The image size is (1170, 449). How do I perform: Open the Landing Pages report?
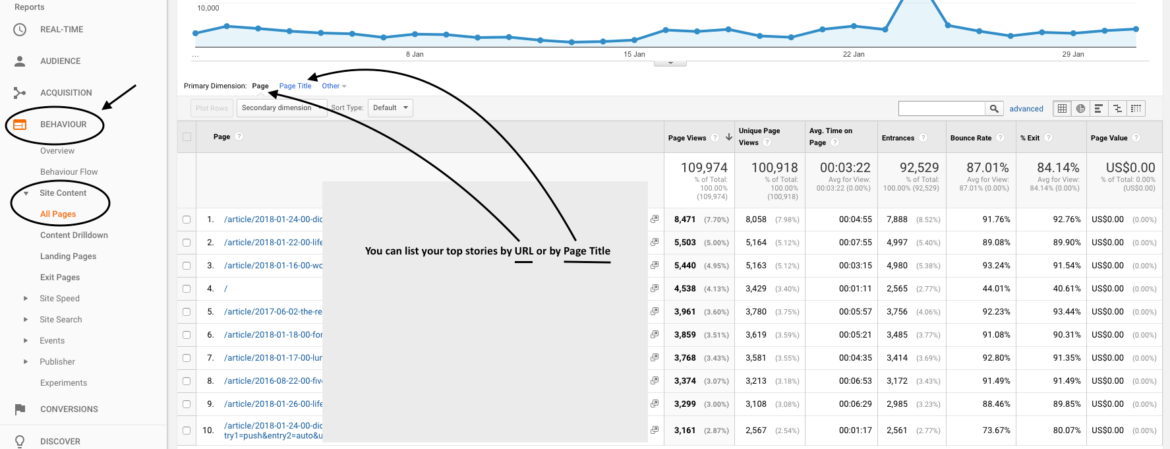[68, 256]
